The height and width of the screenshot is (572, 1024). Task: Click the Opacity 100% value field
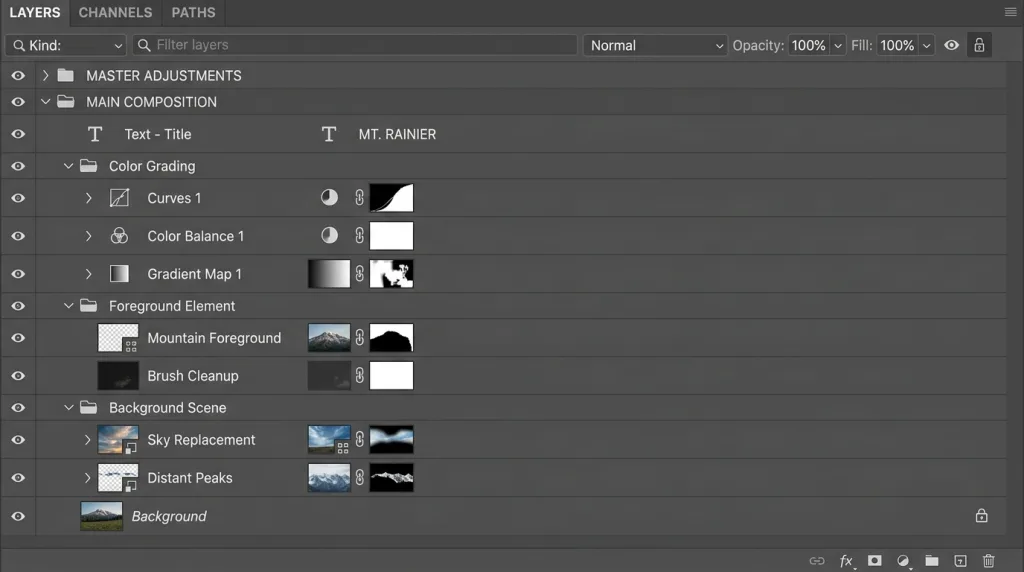[x=808, y=45]
